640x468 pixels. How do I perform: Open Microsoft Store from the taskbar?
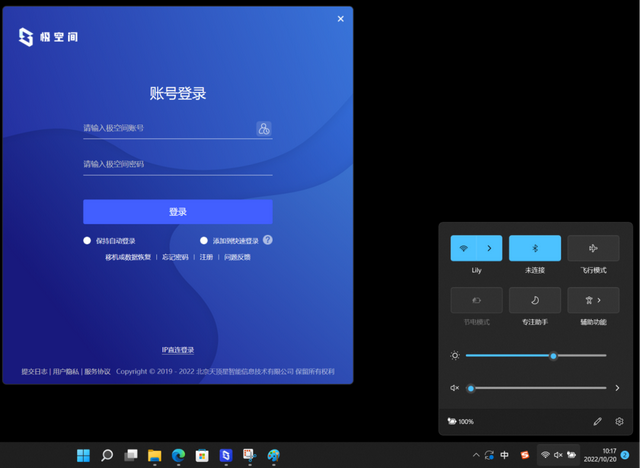[x=202, y=455]
